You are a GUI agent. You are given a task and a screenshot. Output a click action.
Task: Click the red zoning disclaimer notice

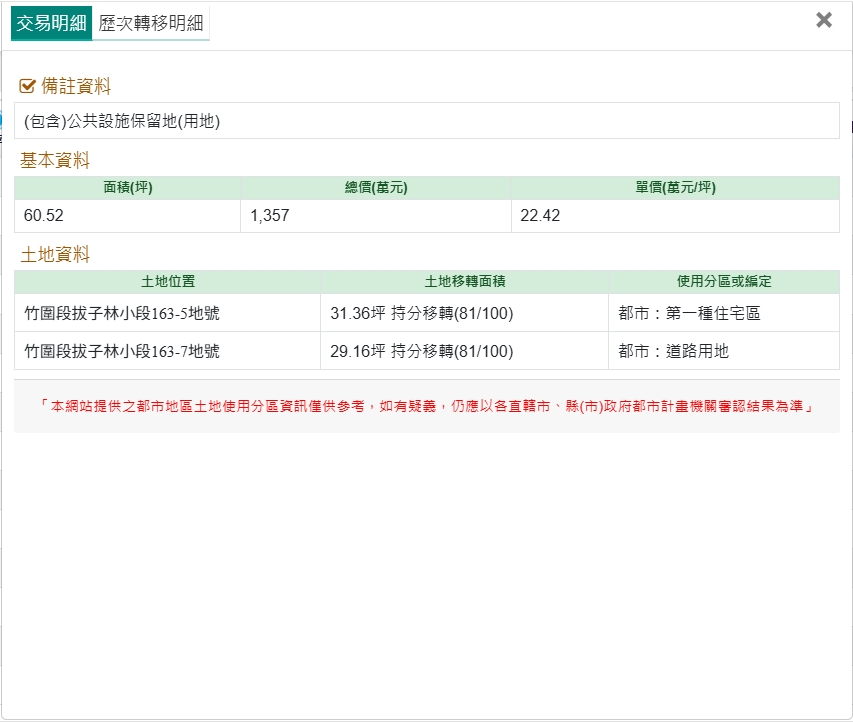click(x=427, y=407)
